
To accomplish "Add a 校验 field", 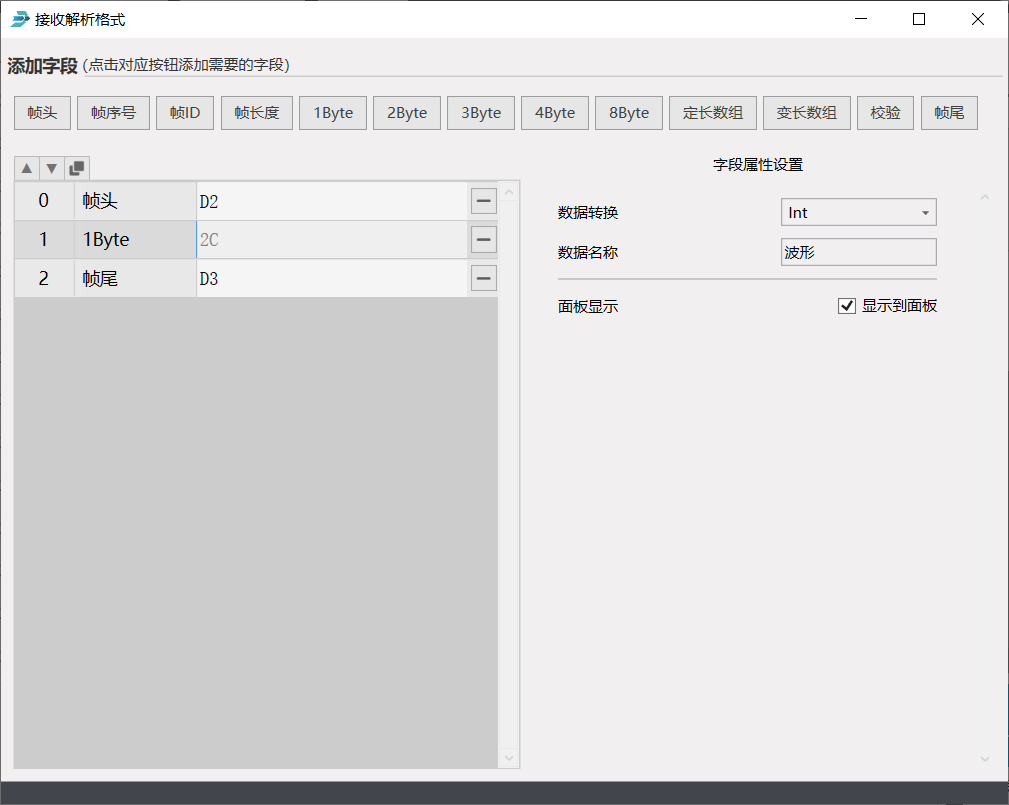I will tap(885, 113).
